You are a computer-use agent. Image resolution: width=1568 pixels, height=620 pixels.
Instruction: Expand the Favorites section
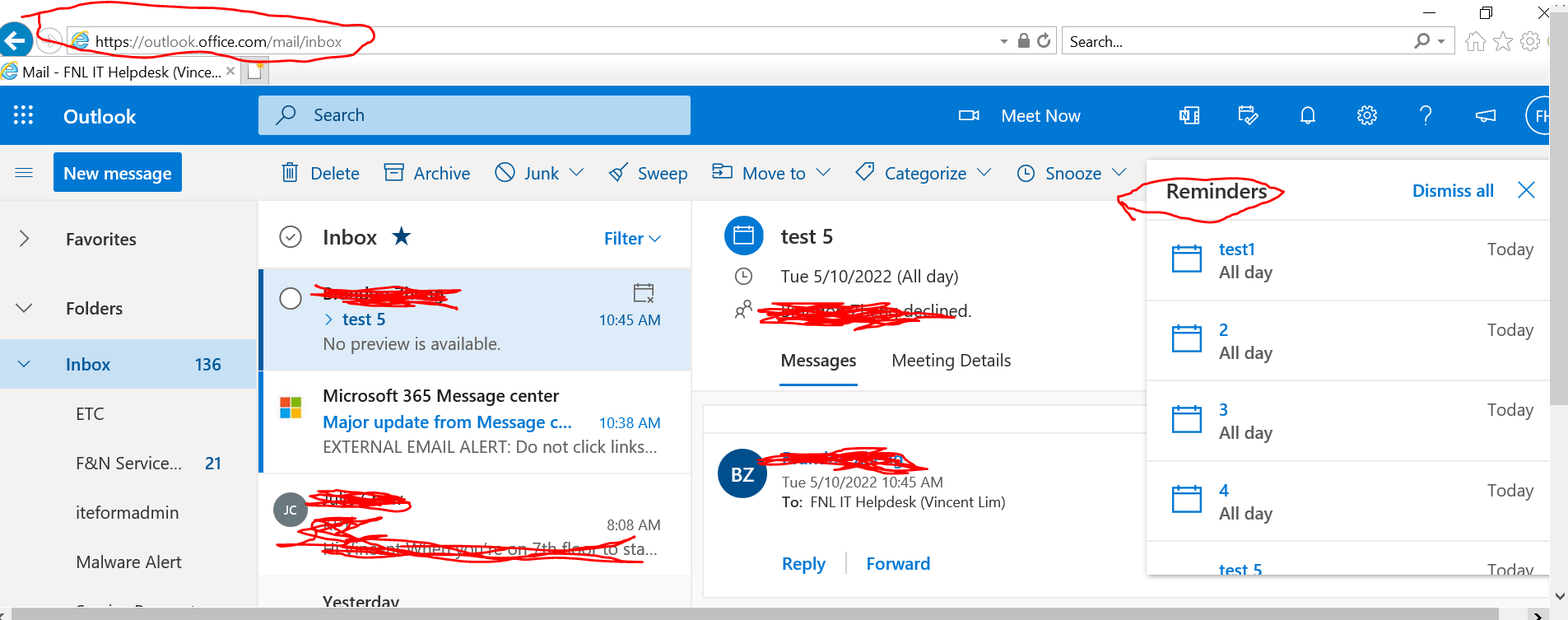tap(24, 239)
